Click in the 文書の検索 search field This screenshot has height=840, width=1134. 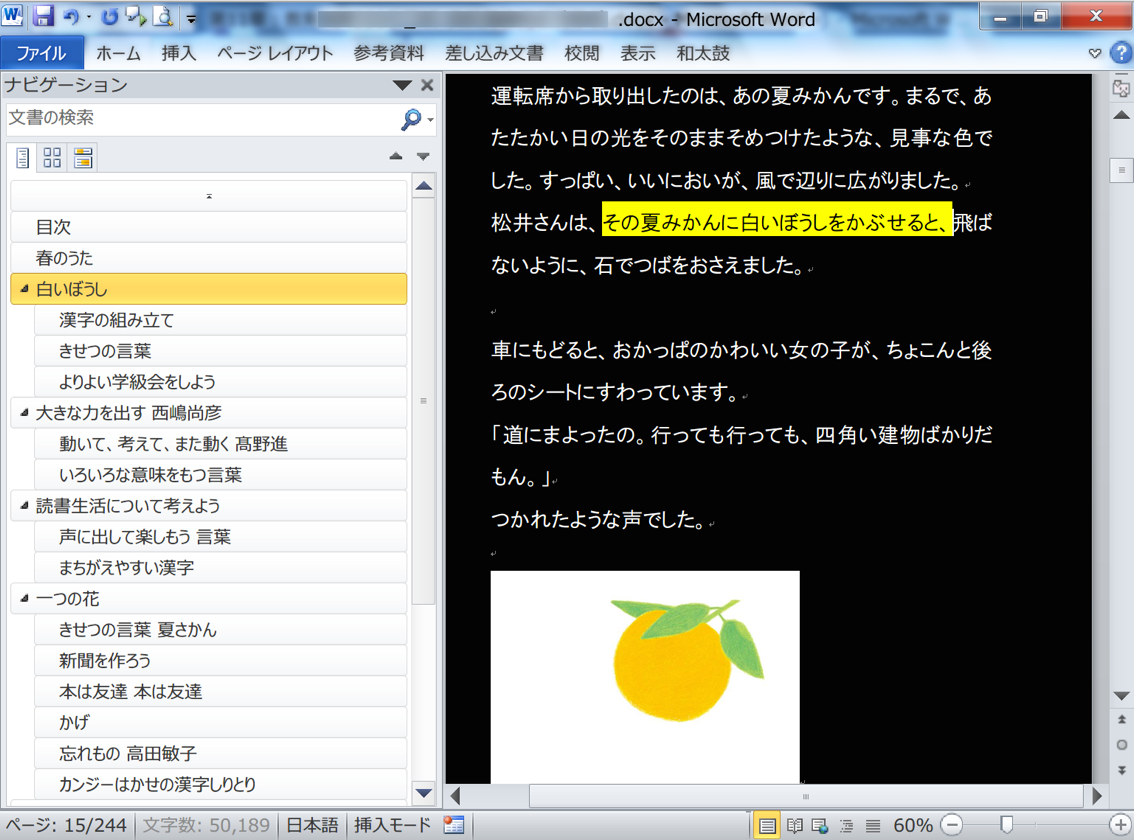200,119
